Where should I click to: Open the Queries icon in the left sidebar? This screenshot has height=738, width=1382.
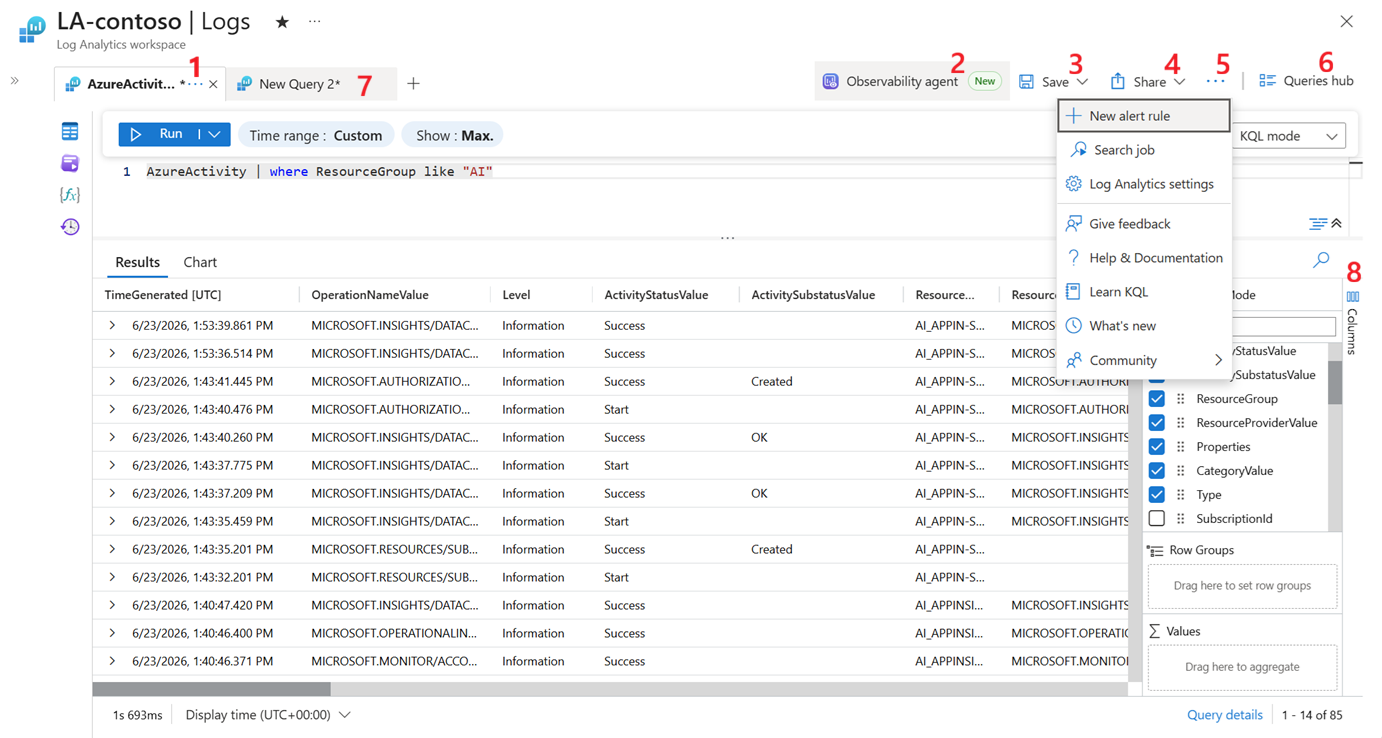click(x=69, y=163)
